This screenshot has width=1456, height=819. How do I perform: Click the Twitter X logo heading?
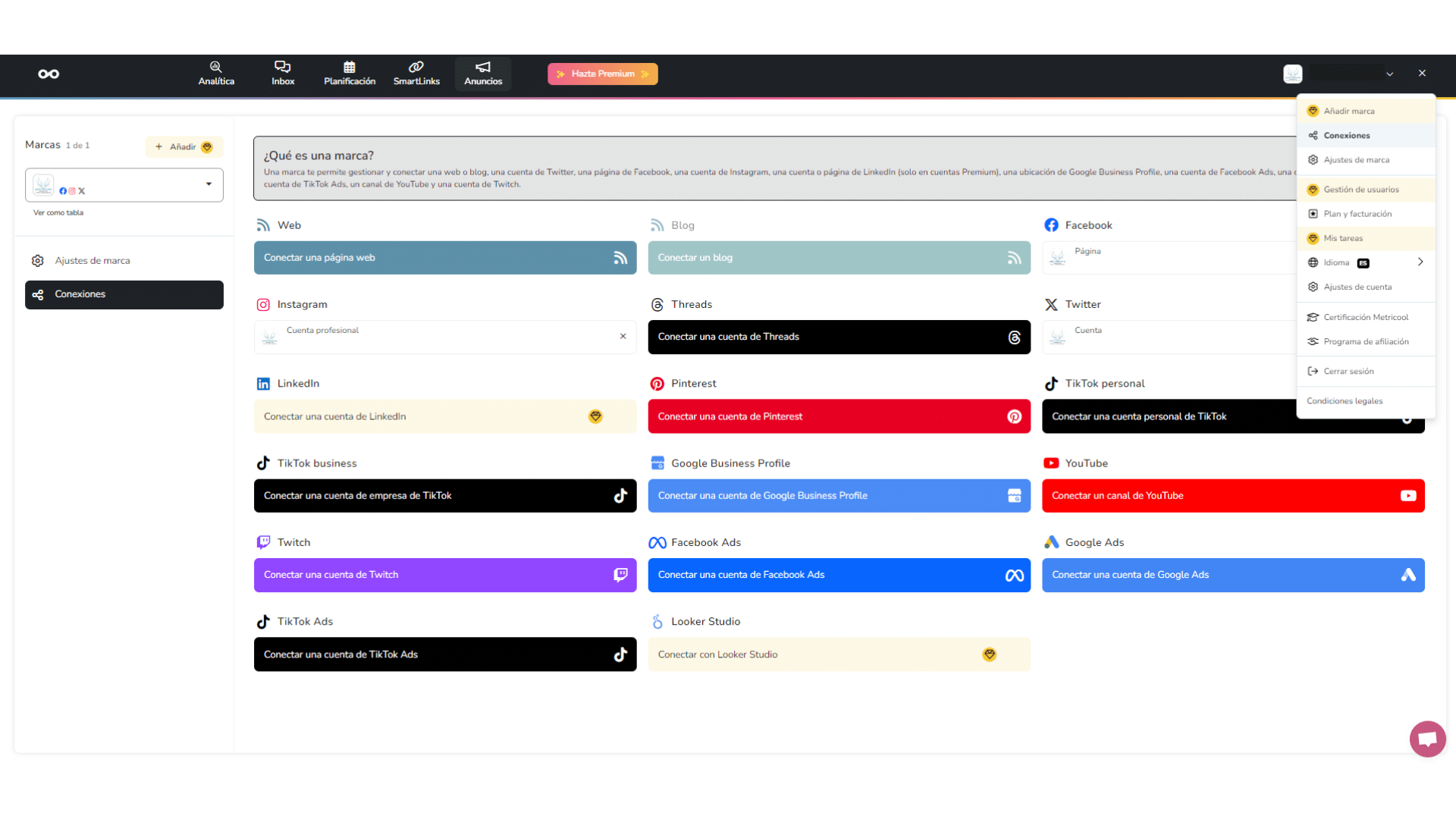[1051, 305]
